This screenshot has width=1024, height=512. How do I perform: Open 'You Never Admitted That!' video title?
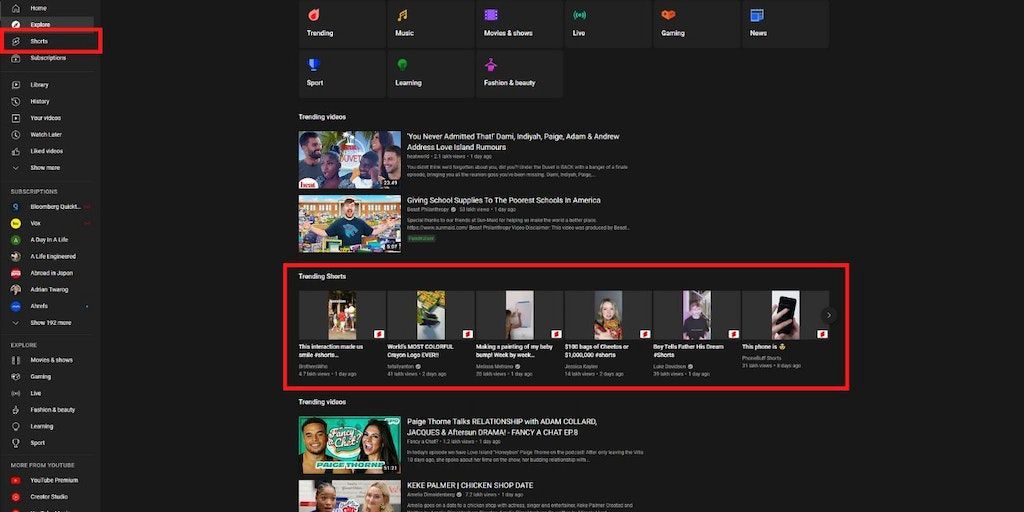pyautogui.click(x=513, y=142)
